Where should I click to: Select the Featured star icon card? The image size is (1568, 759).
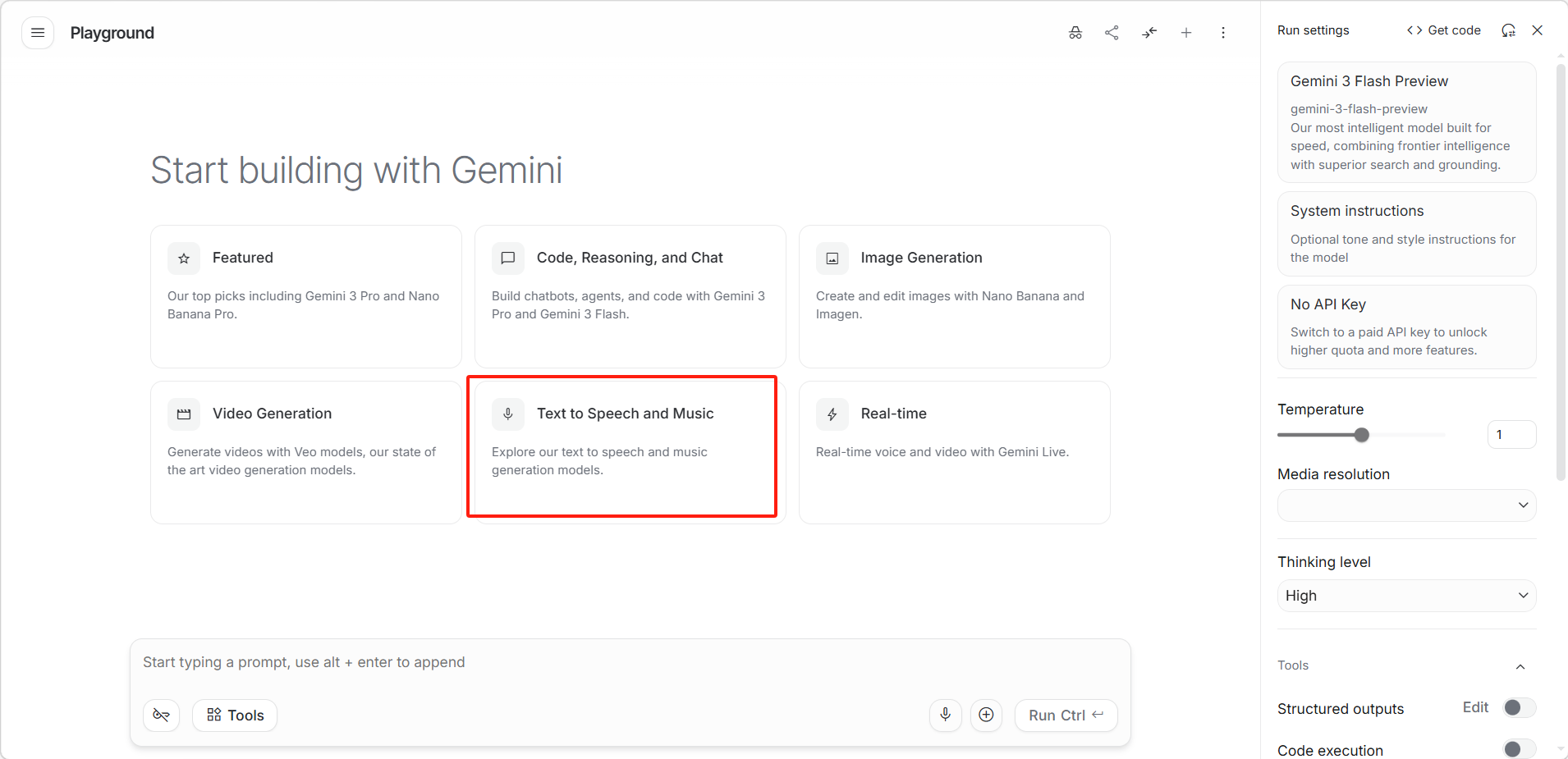184,258
